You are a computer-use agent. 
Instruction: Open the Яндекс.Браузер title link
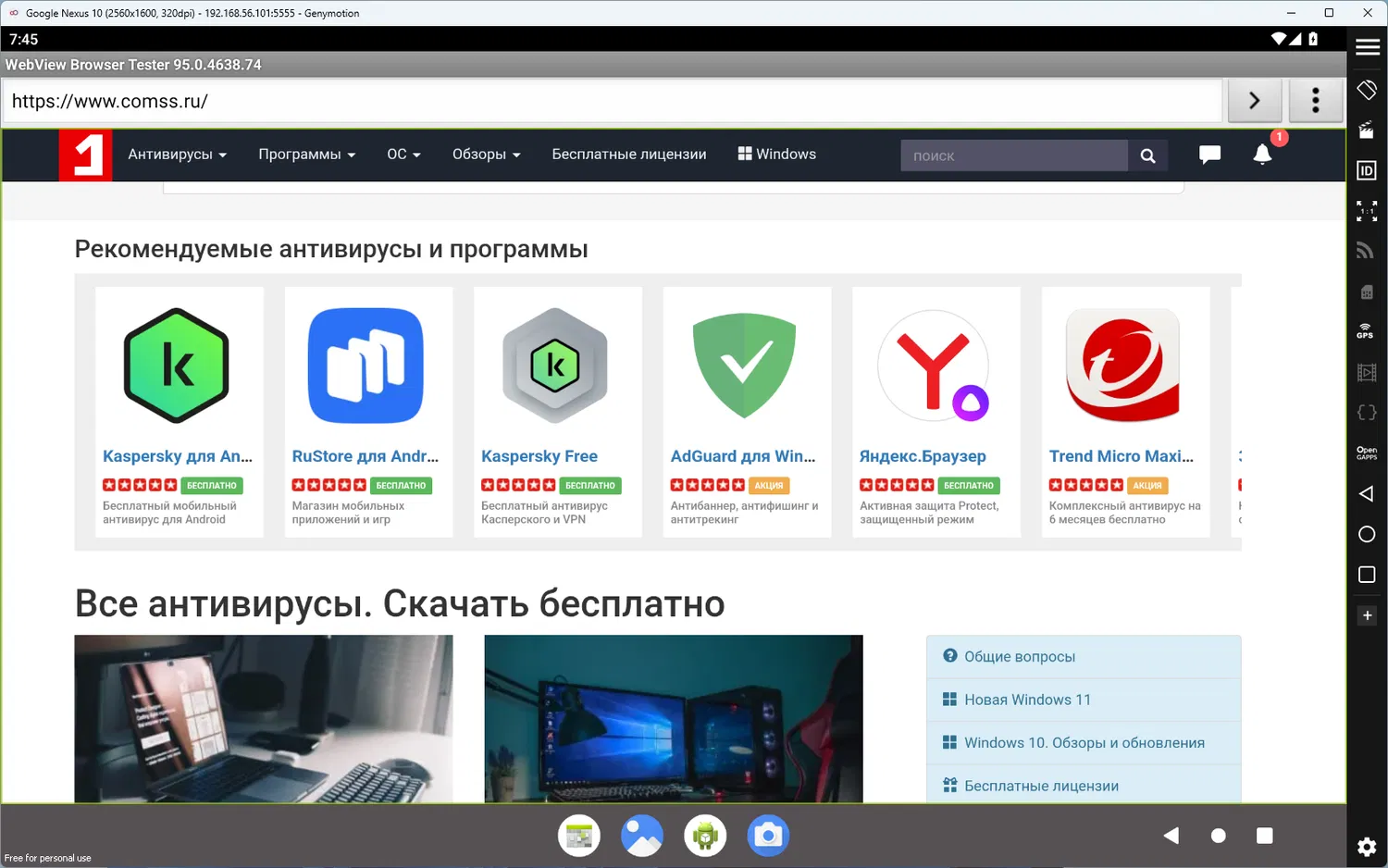pyautogui.click(x=923, y=456)
